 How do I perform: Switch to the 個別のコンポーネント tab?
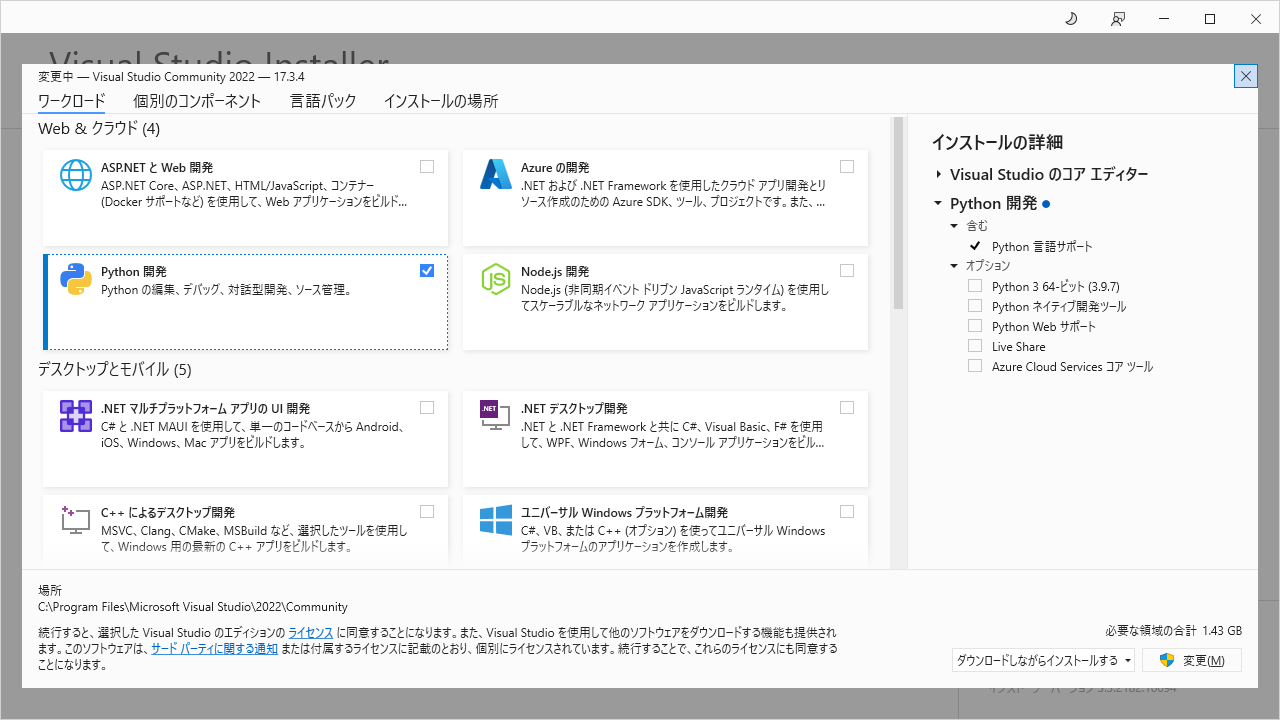coord(197,101)
